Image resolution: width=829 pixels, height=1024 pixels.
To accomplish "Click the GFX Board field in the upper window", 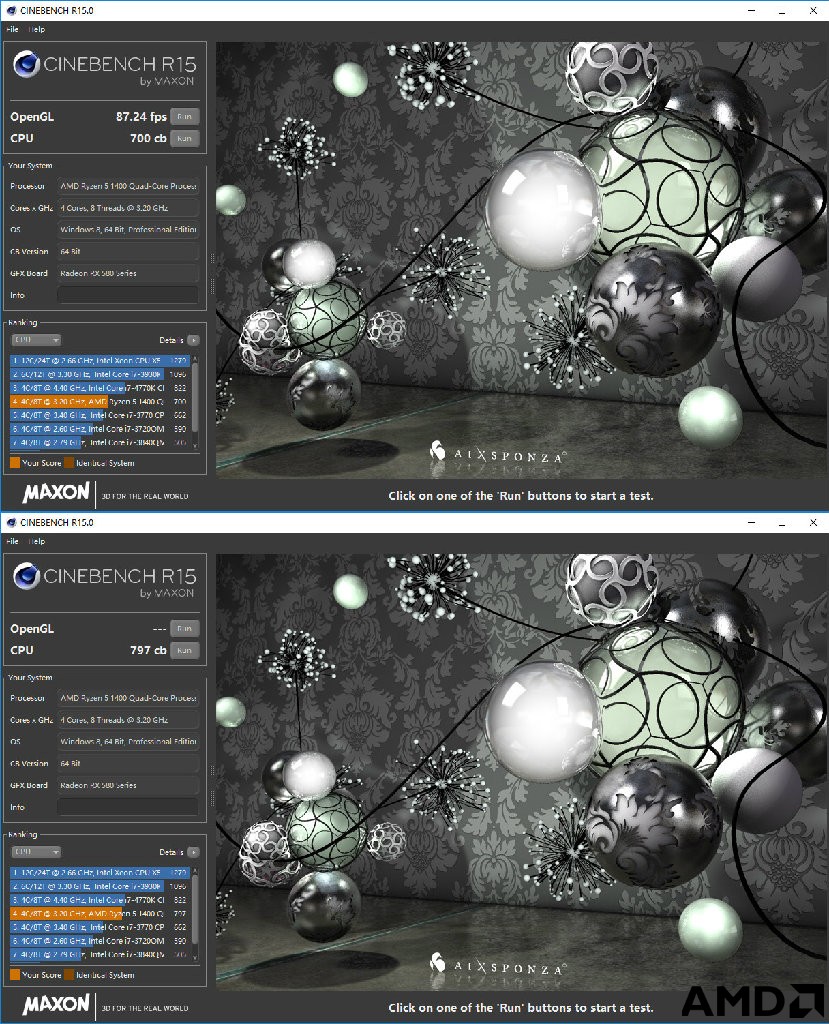I will click(128, 273).
